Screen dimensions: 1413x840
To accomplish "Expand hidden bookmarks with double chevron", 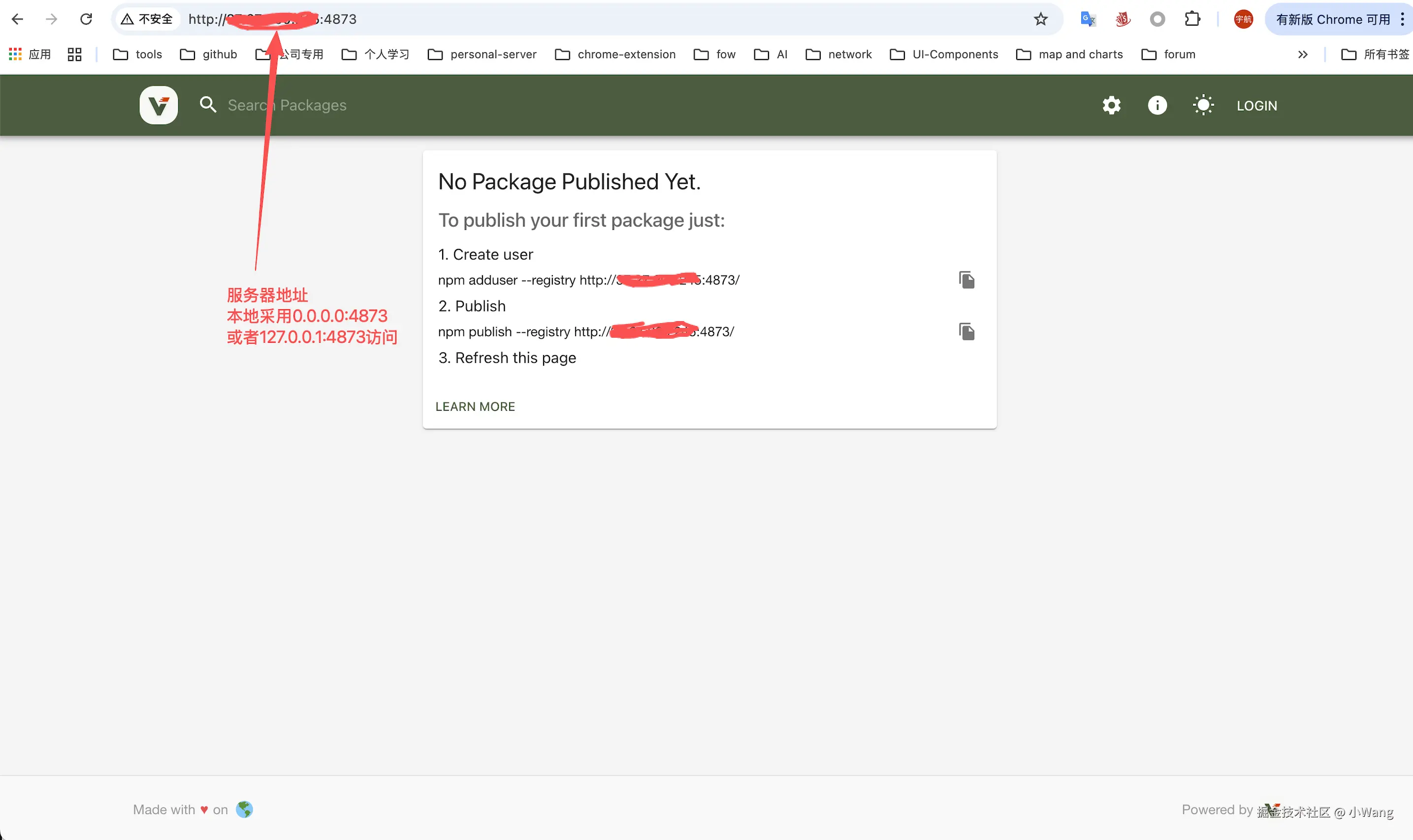I will point(1303,54).
